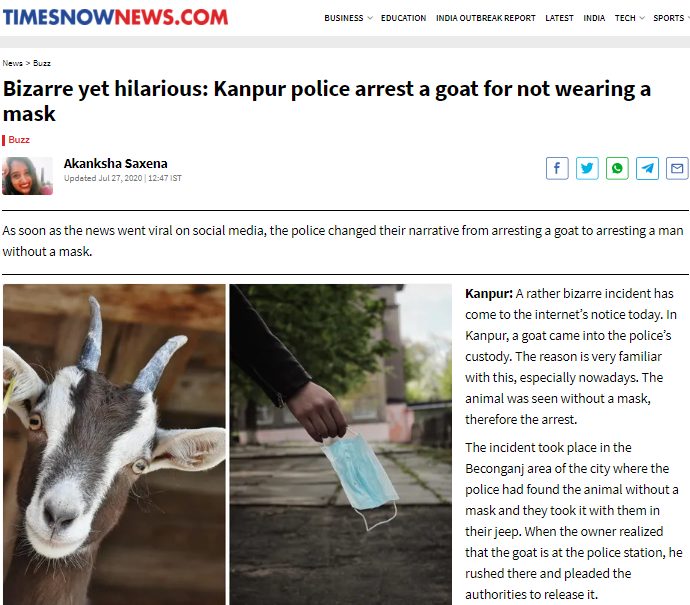Go to India Outbreak Report
Screen dimensions: 690x605
tap(485, 18)
